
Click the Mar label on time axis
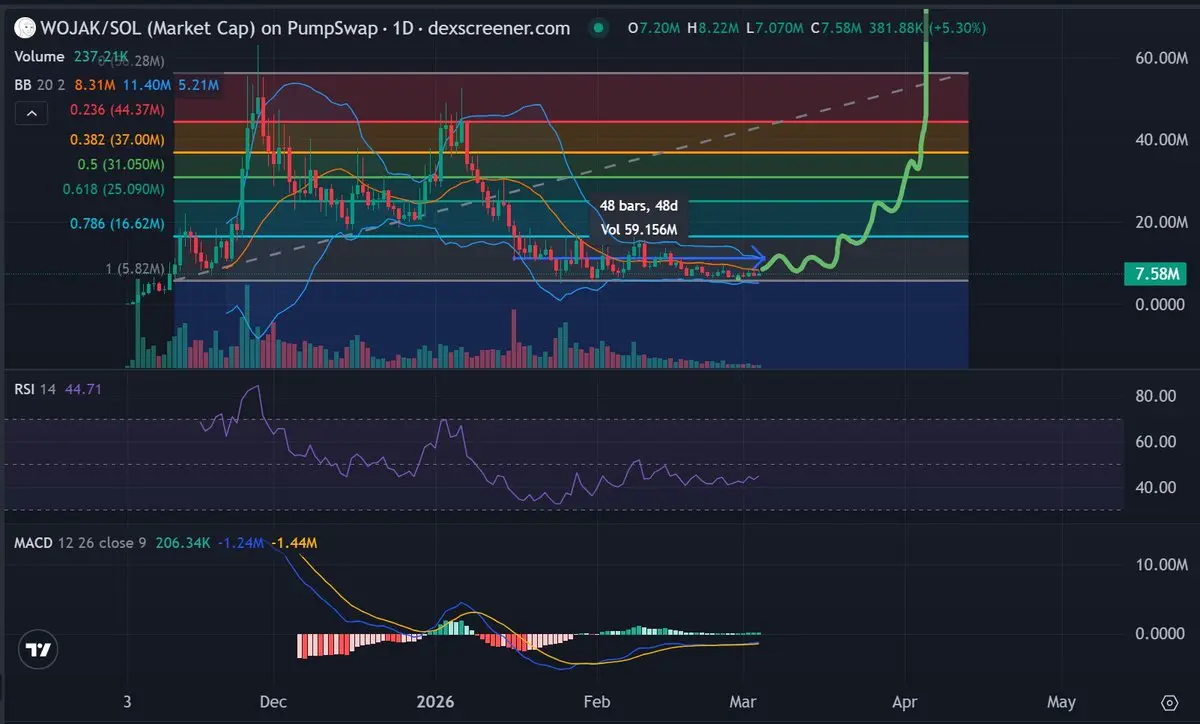tap(742, 702)
